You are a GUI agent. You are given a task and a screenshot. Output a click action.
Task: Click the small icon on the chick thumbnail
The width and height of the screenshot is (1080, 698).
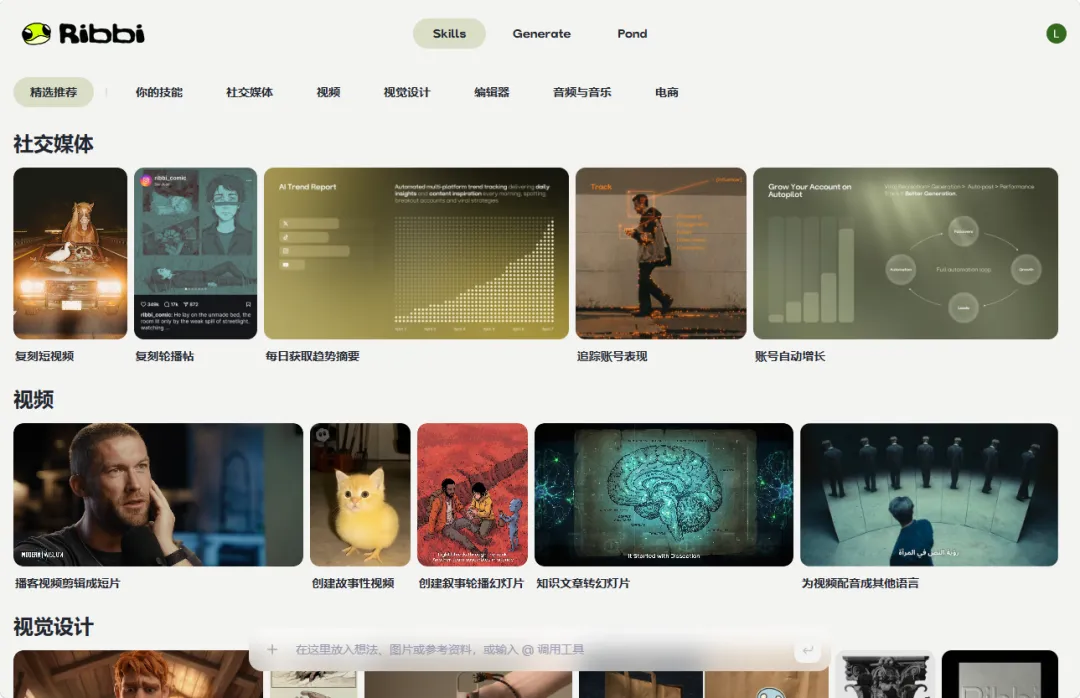(x=322, y=434)
